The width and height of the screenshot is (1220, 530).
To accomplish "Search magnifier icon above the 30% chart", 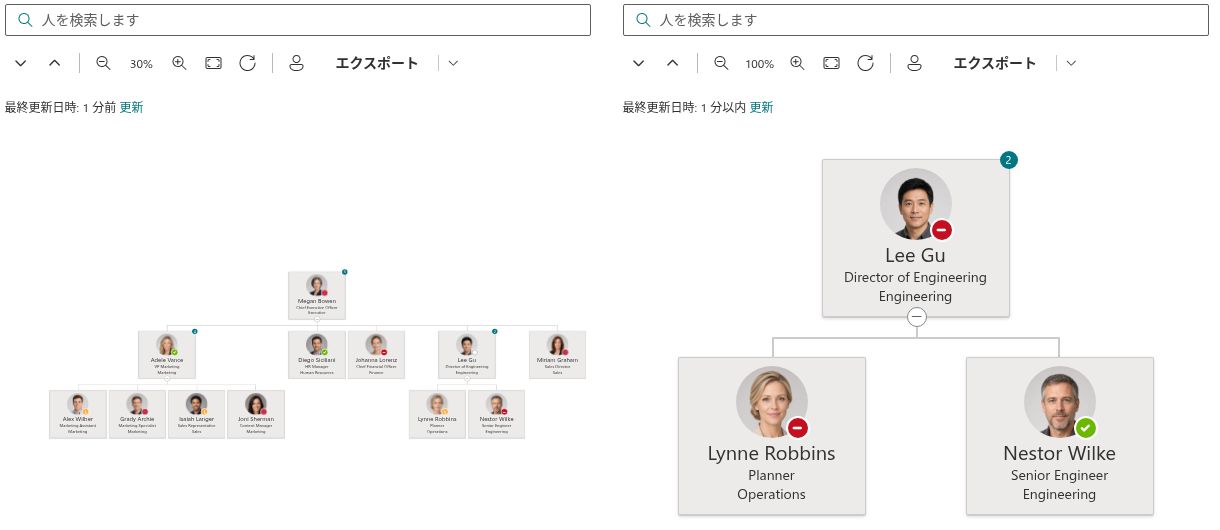I will click(x=25, y=20).
